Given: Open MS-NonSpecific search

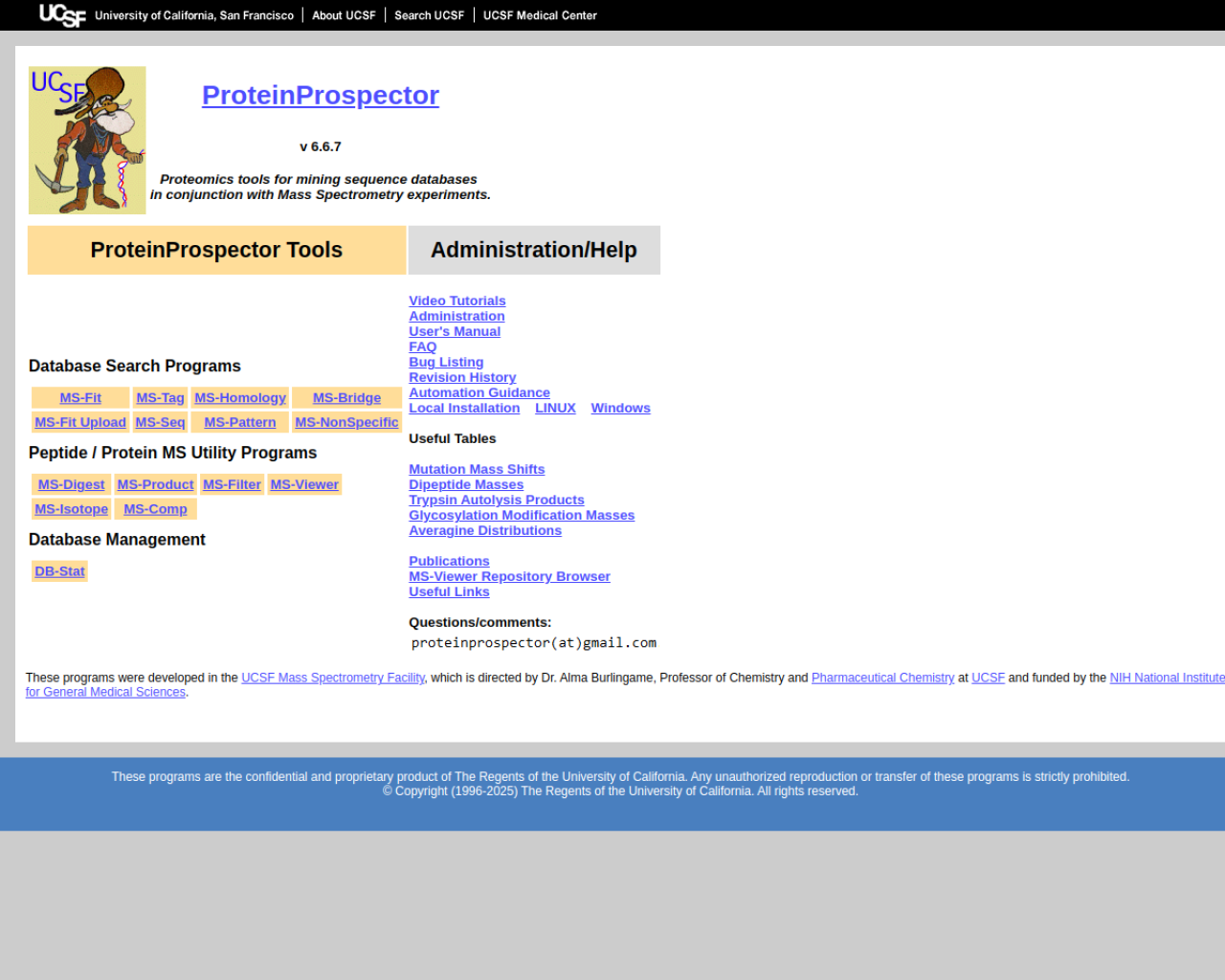Looking at the screenshot, I should coord(346,422).
